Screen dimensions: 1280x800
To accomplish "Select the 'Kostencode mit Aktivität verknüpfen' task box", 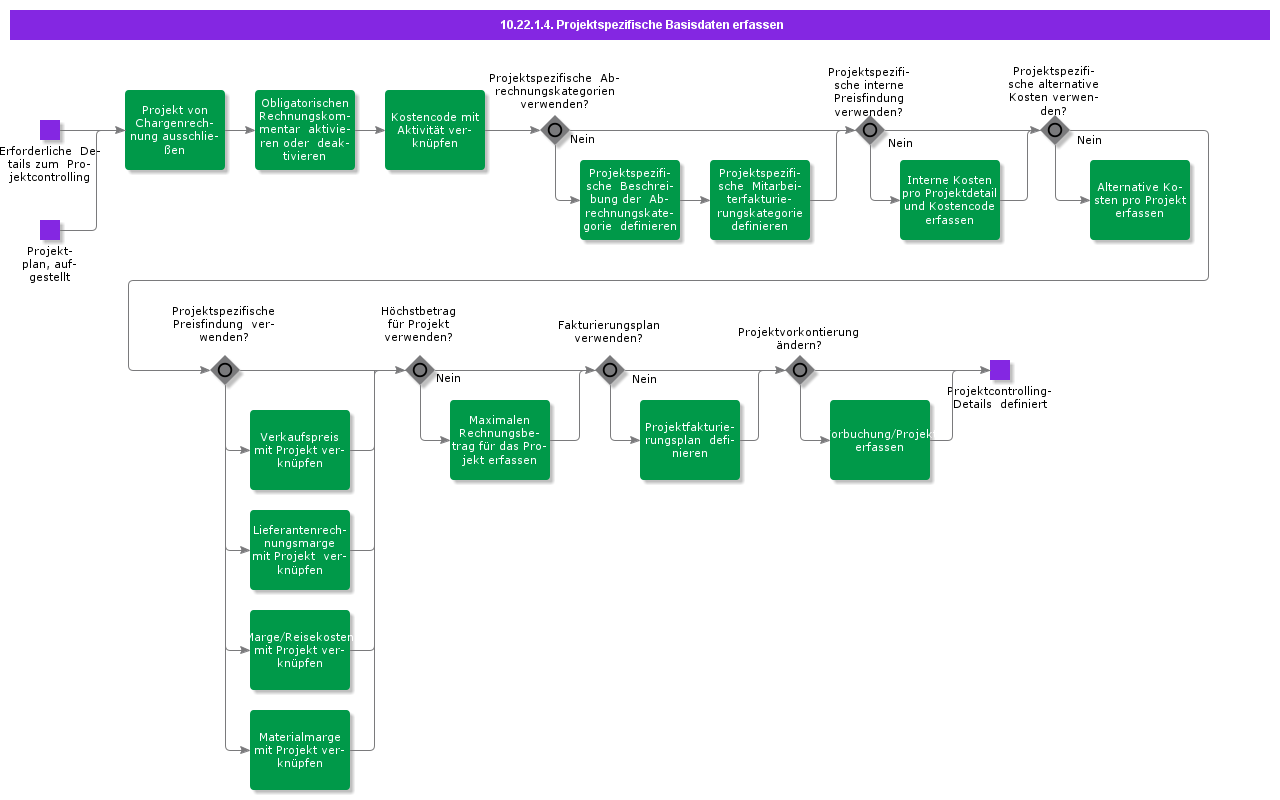I will 435,130.
